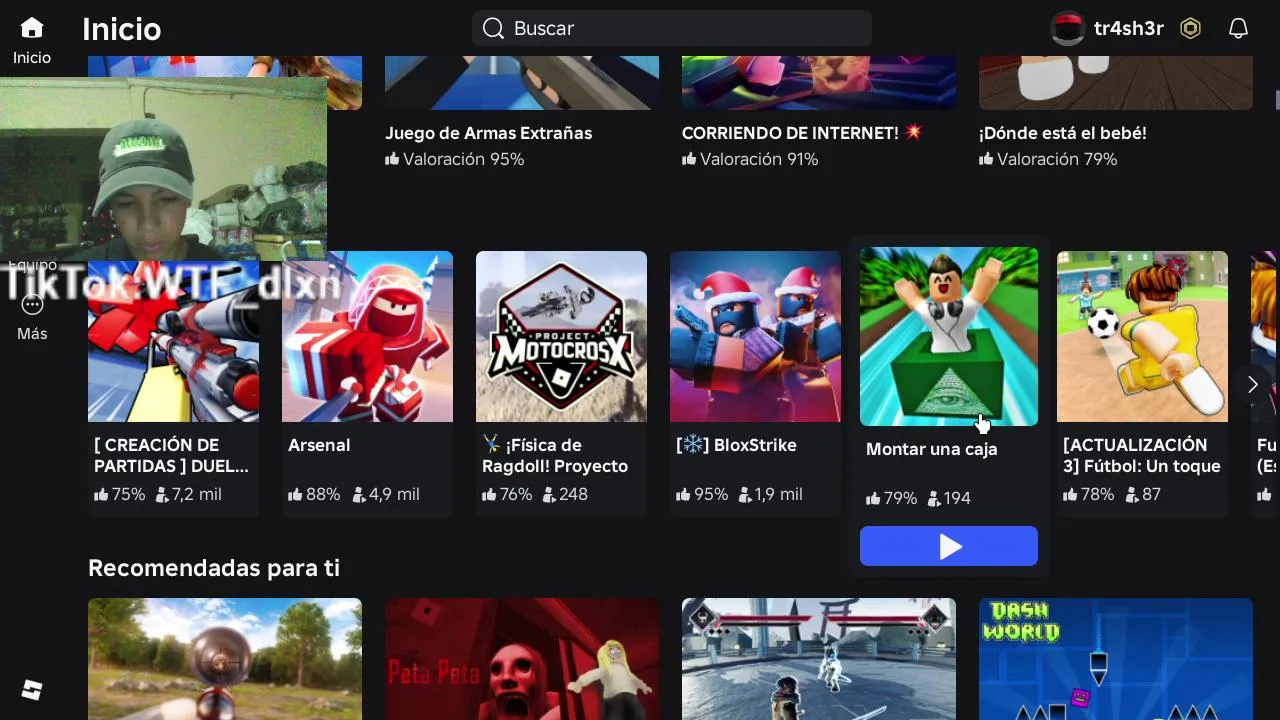Open the Fútbol: Un toque thumbnail

coord(1142,336)
